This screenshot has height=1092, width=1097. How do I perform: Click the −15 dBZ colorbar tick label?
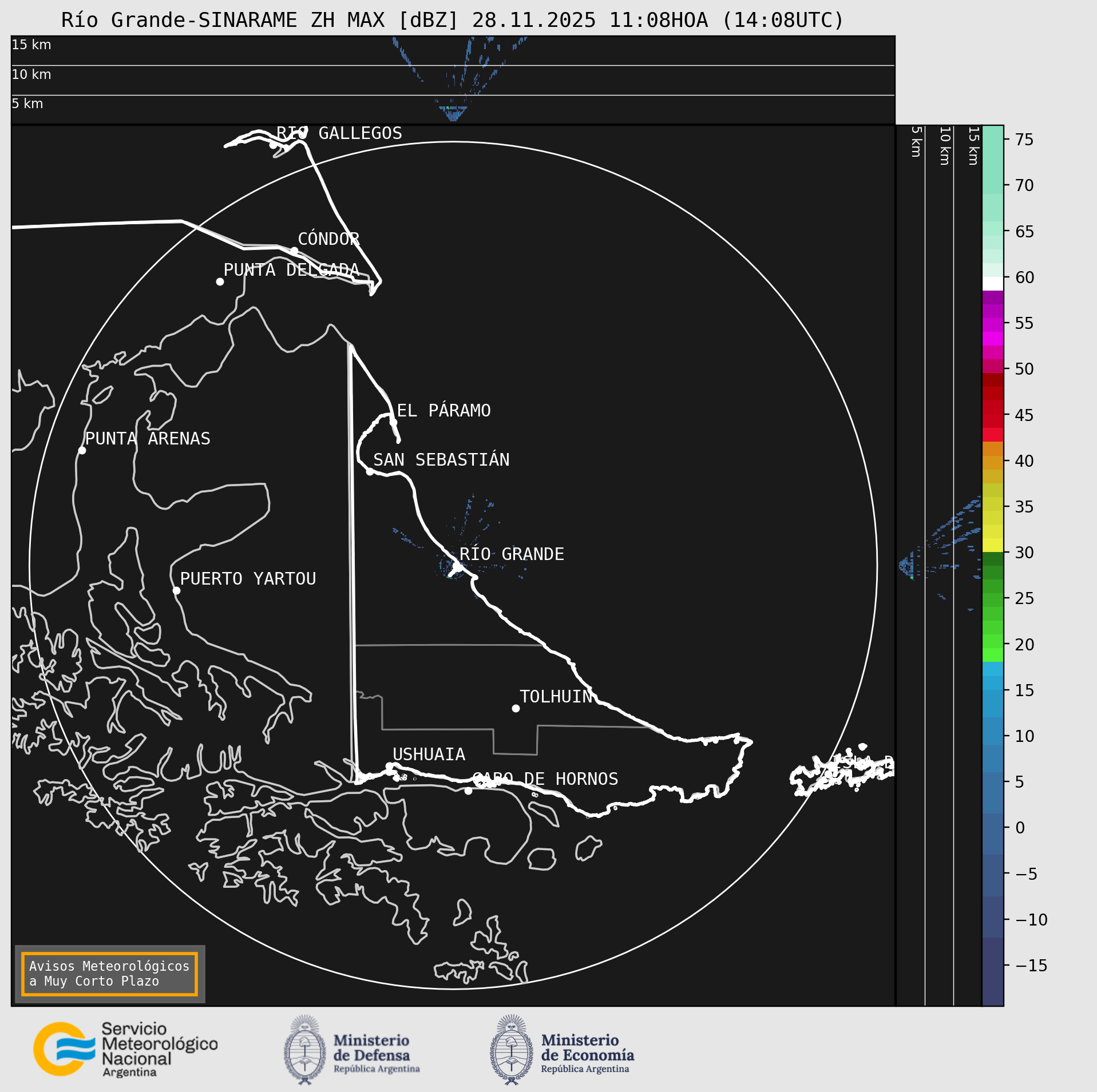tap(1031, 966)
